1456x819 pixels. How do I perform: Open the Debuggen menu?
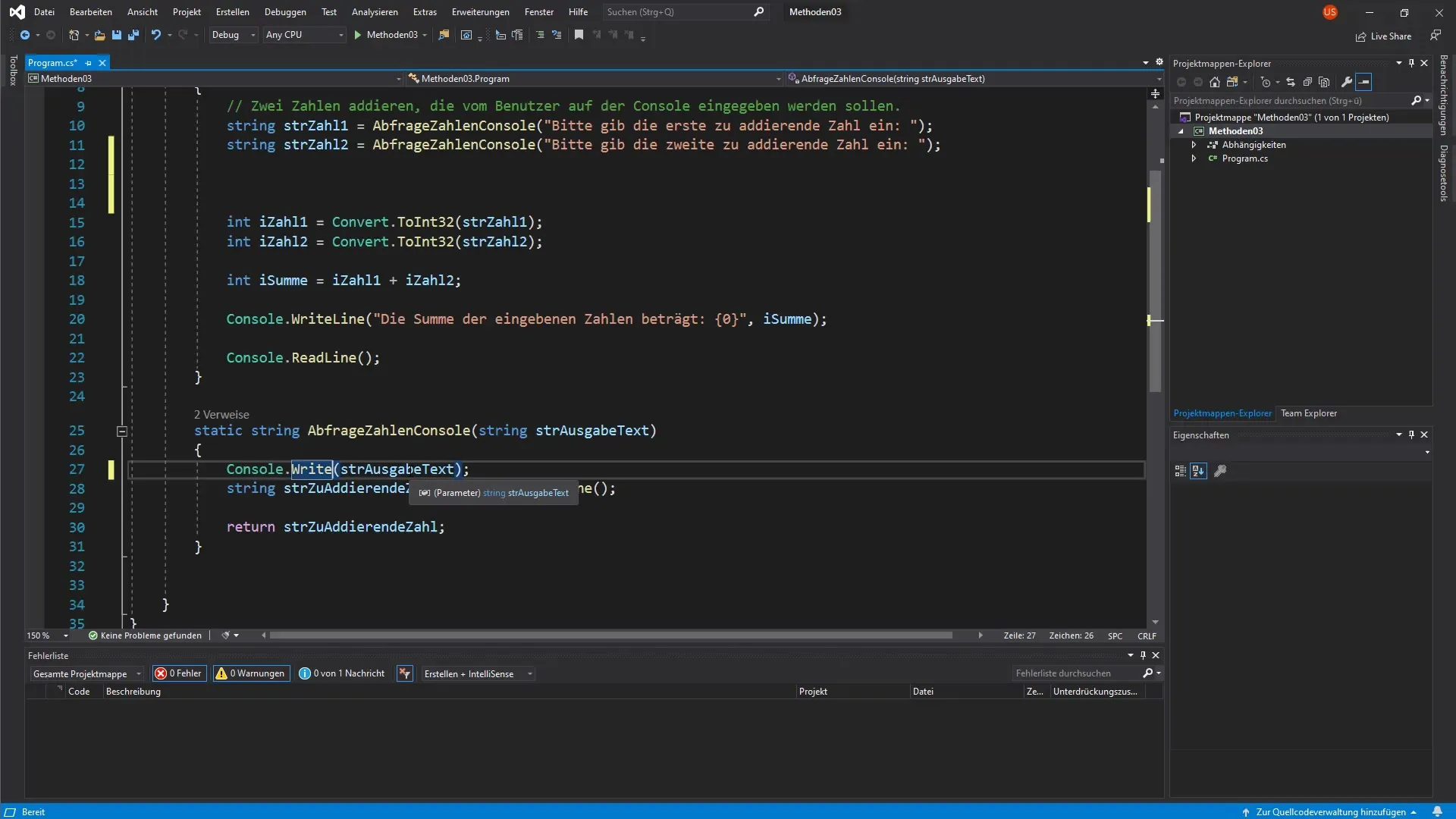coord(285,12)
